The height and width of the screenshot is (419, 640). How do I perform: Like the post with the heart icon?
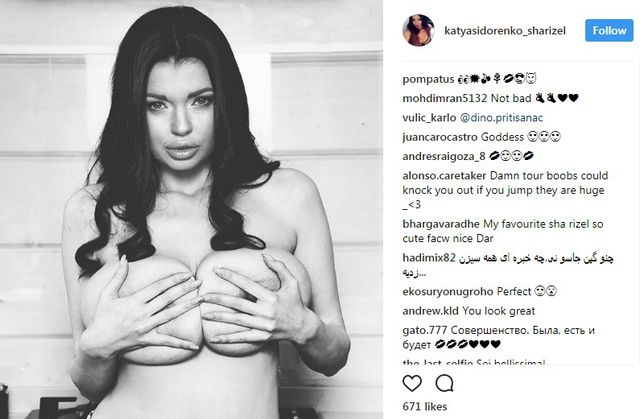tap(412, 384)
